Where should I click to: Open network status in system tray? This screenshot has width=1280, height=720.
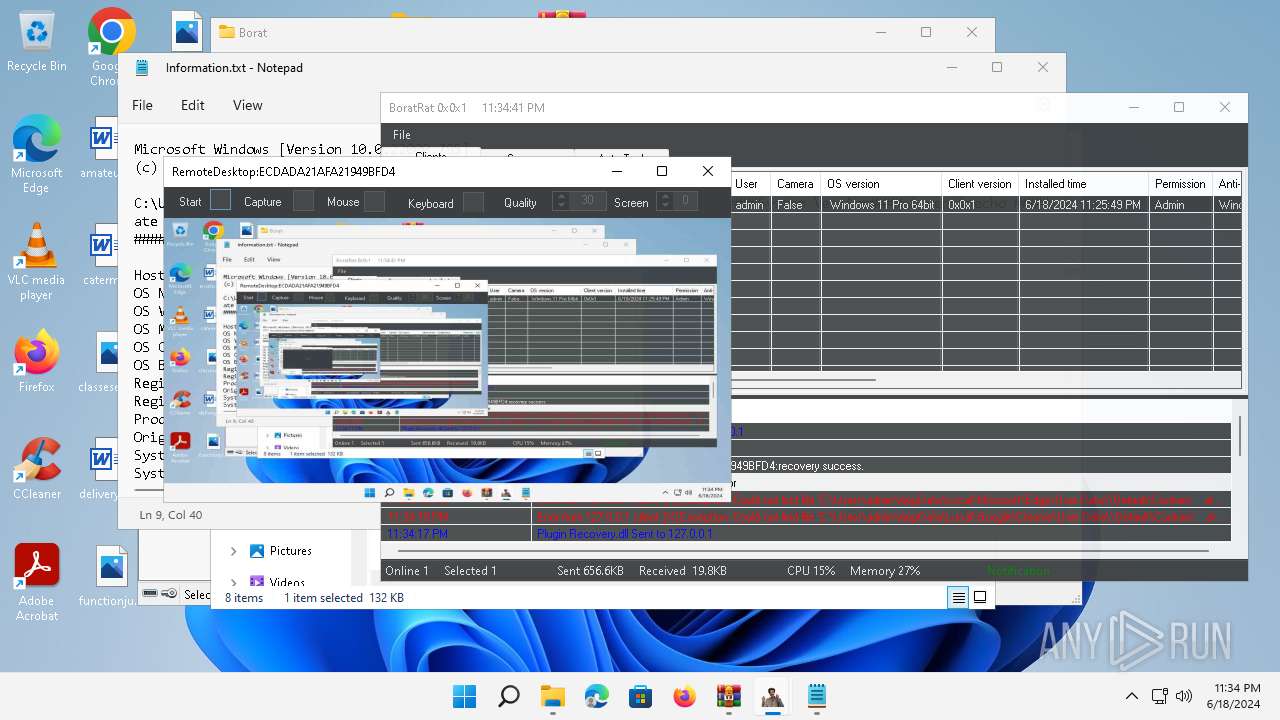pyautogui.click(x=1160, y=696)
